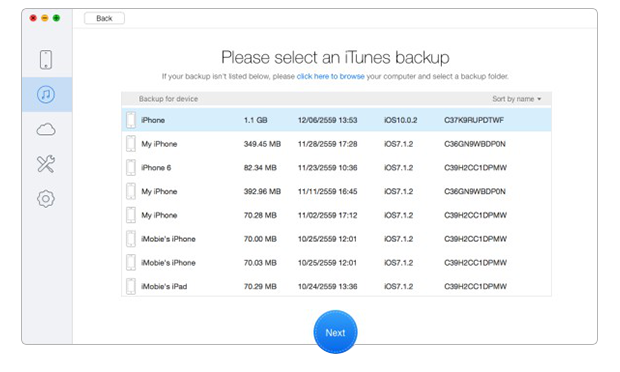Select the 'iPhone 6' backup name
Viewport: 620px width, 372px height.
pos(156,168)
